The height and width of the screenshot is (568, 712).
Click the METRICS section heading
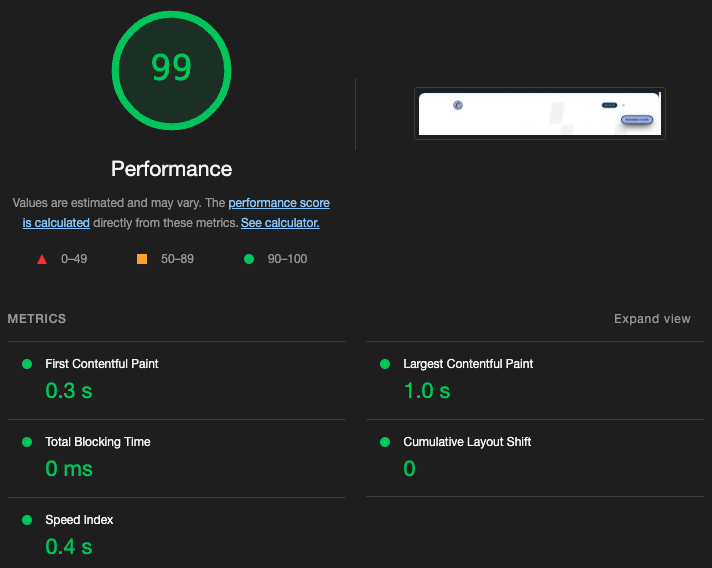(37, 319)
